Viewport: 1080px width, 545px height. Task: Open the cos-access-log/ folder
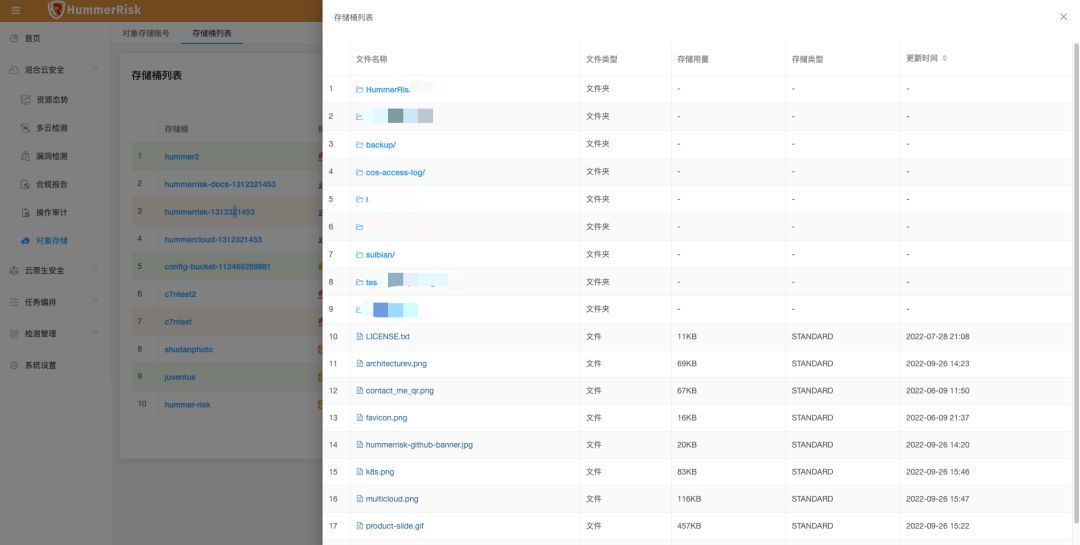(395, 172)
